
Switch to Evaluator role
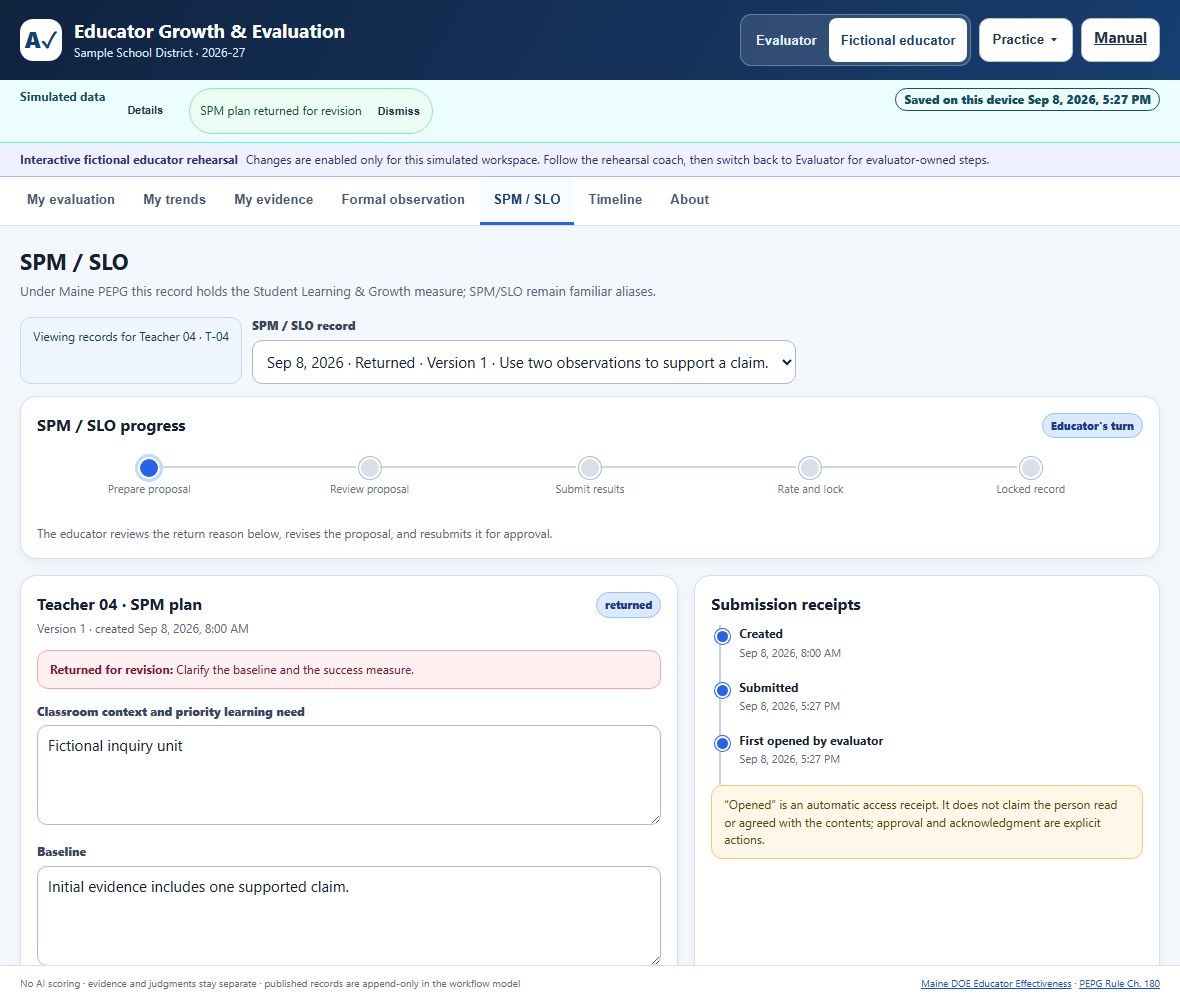point(786,40)
